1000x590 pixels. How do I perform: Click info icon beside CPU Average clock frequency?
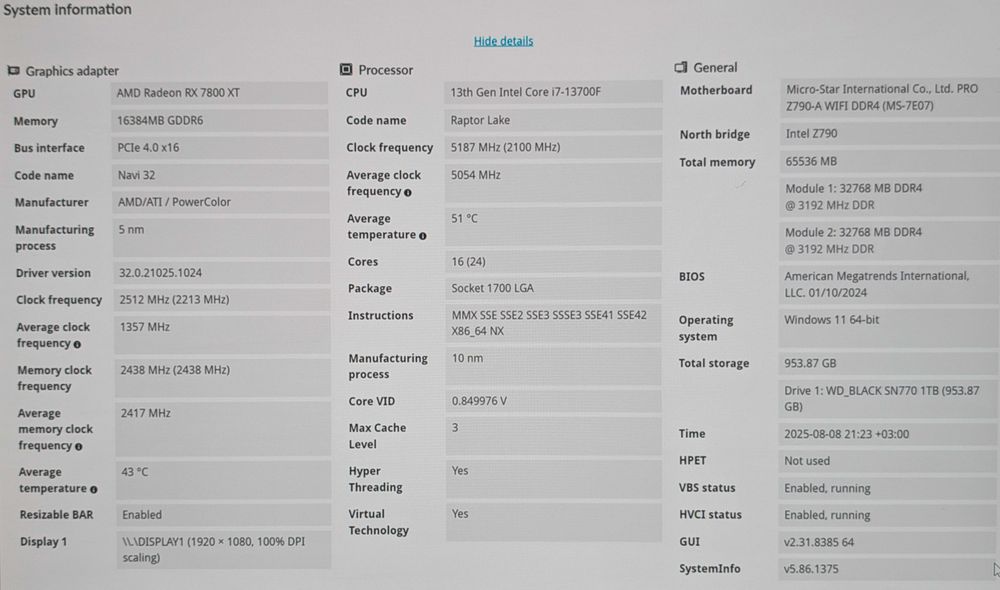(408, 193)
